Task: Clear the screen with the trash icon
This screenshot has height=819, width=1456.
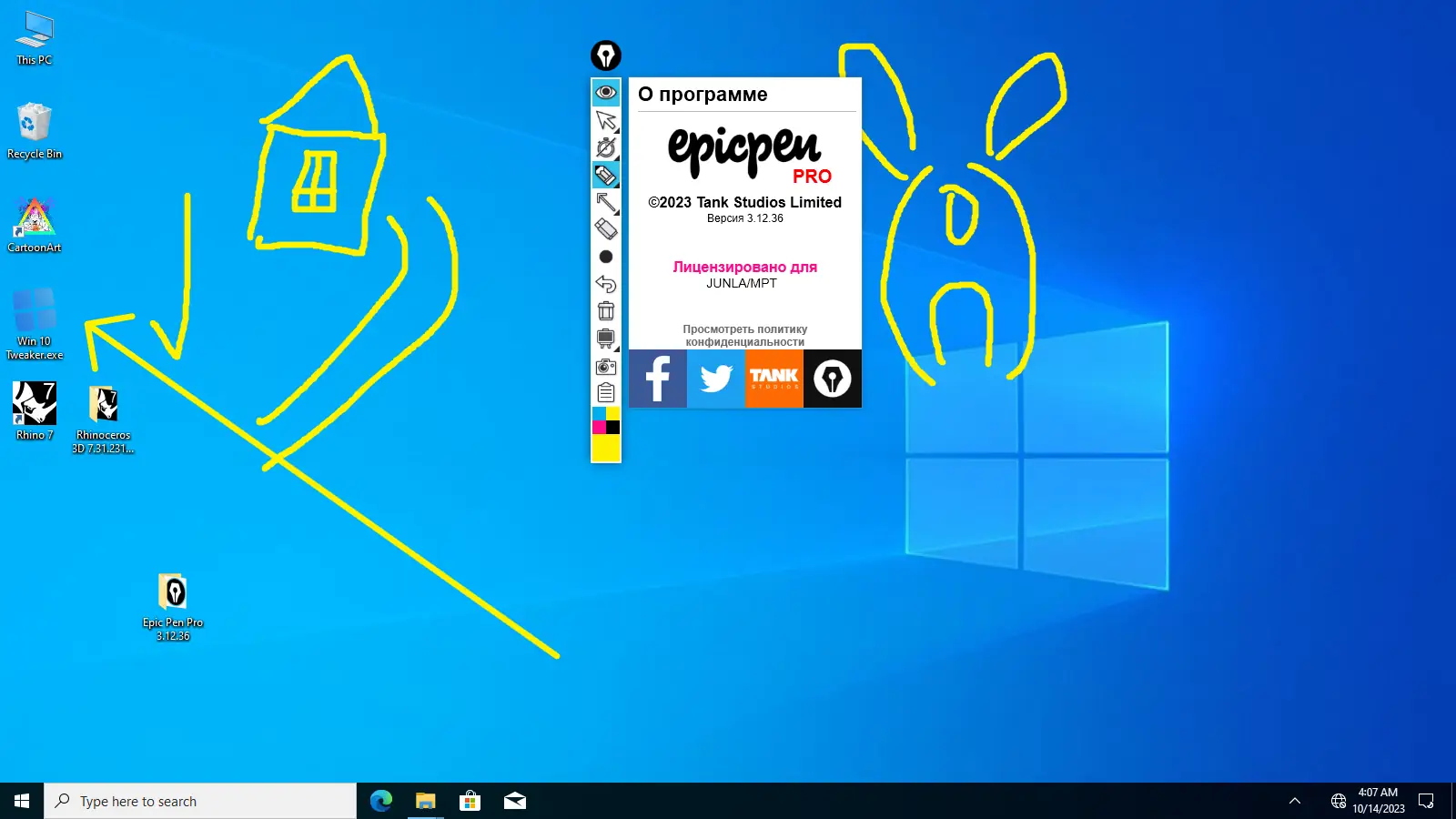Action: point(606,311)
